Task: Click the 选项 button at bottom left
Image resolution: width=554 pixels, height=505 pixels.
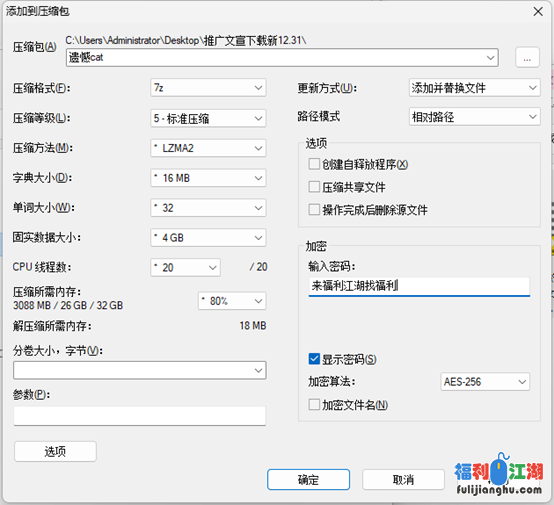Action: click(x=55, y=451)
